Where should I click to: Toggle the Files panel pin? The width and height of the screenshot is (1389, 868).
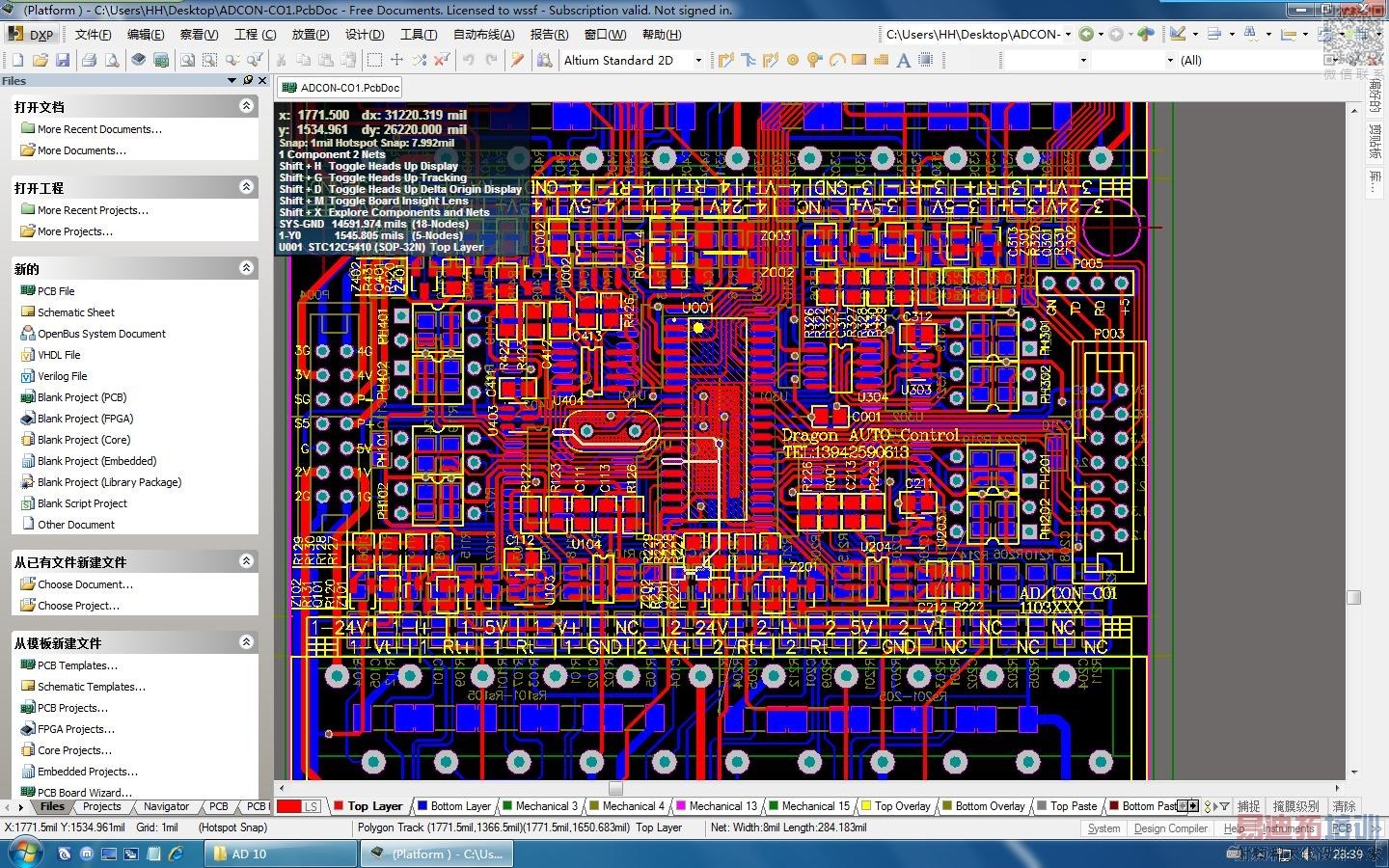pyautogui.click(x=248, y=80)
